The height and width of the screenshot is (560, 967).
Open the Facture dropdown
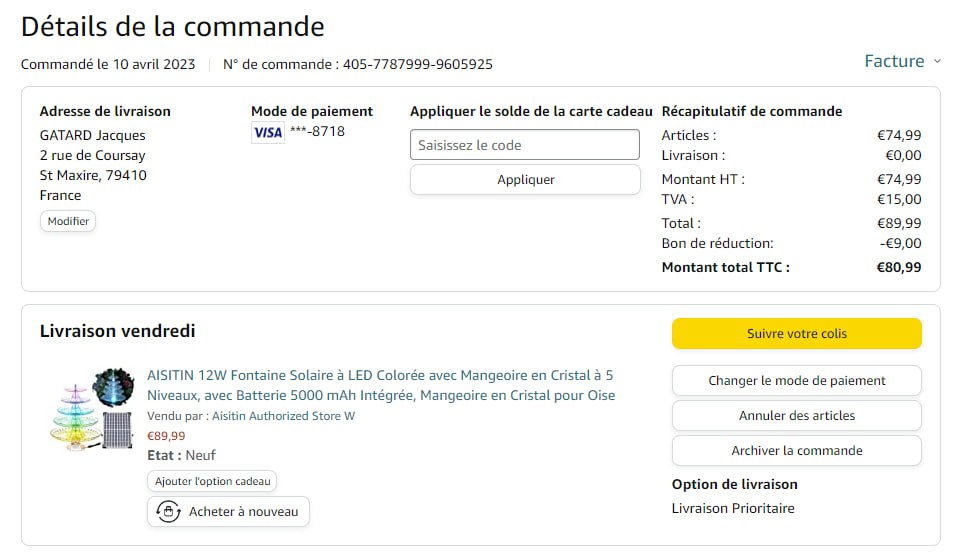tap(894, 61)
